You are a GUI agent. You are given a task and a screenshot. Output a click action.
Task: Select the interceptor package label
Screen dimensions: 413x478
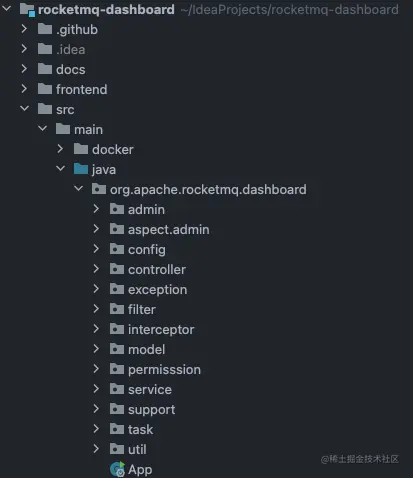click(161, 330)
